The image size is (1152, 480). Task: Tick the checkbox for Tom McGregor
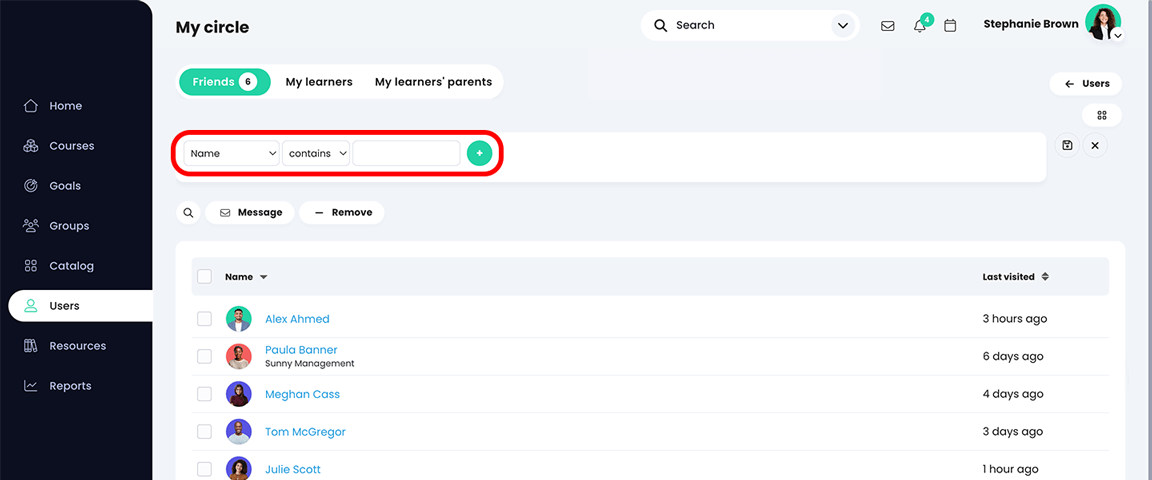pyautogui.click(x=204, y=431)
